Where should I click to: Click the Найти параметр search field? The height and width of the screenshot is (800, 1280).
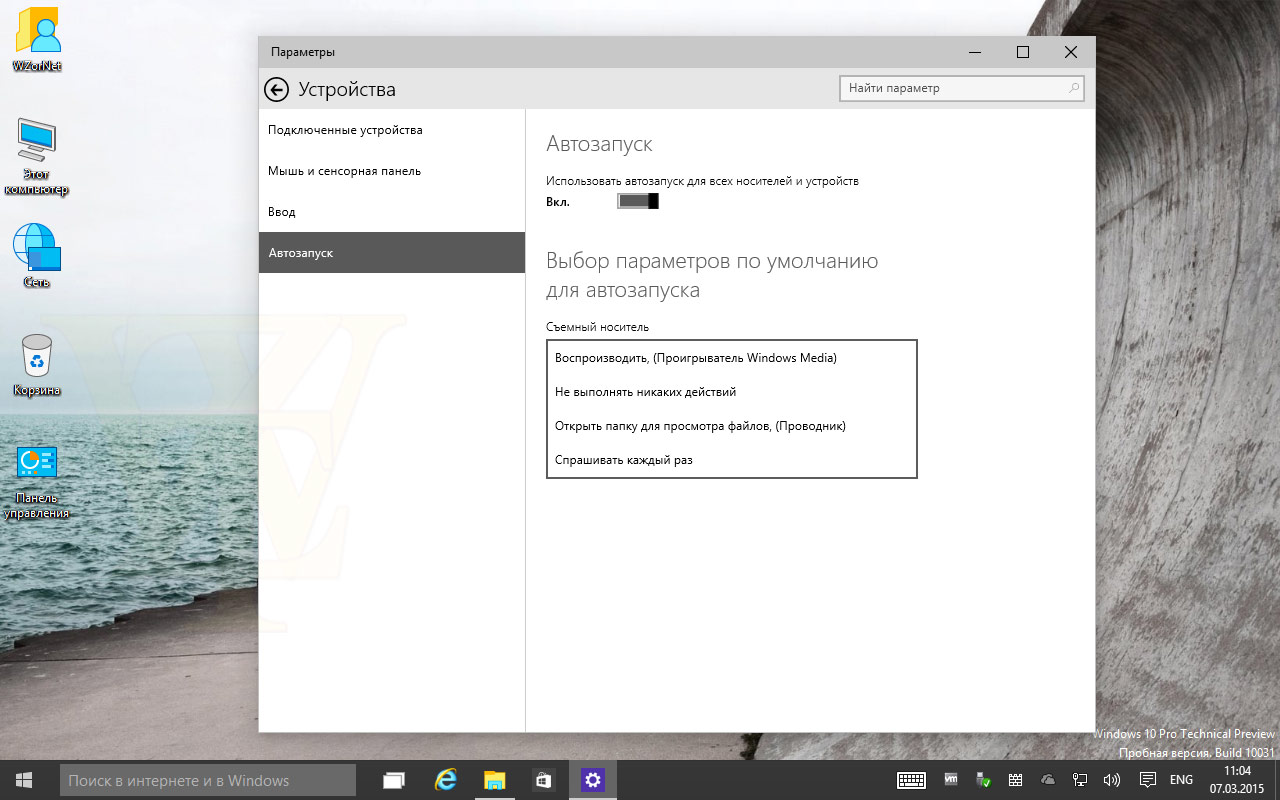(x=961, y=88)
